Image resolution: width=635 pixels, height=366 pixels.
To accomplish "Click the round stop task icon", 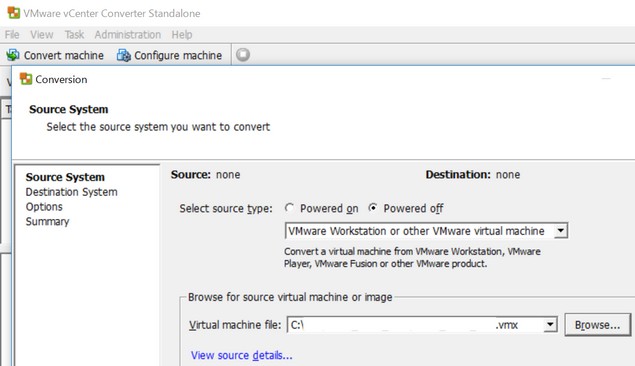I will 243,55.
